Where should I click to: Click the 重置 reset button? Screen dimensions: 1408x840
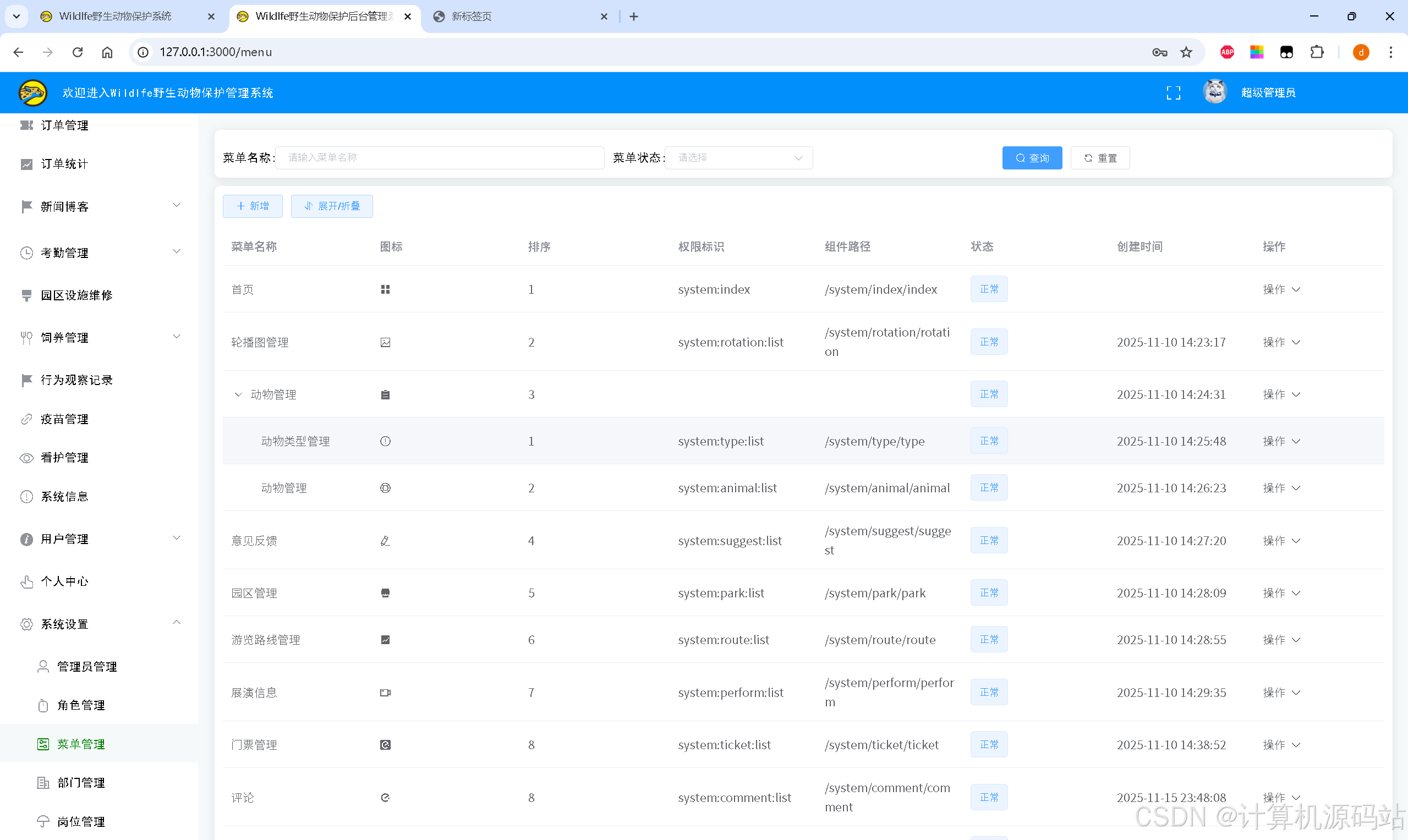[1099, 158]
